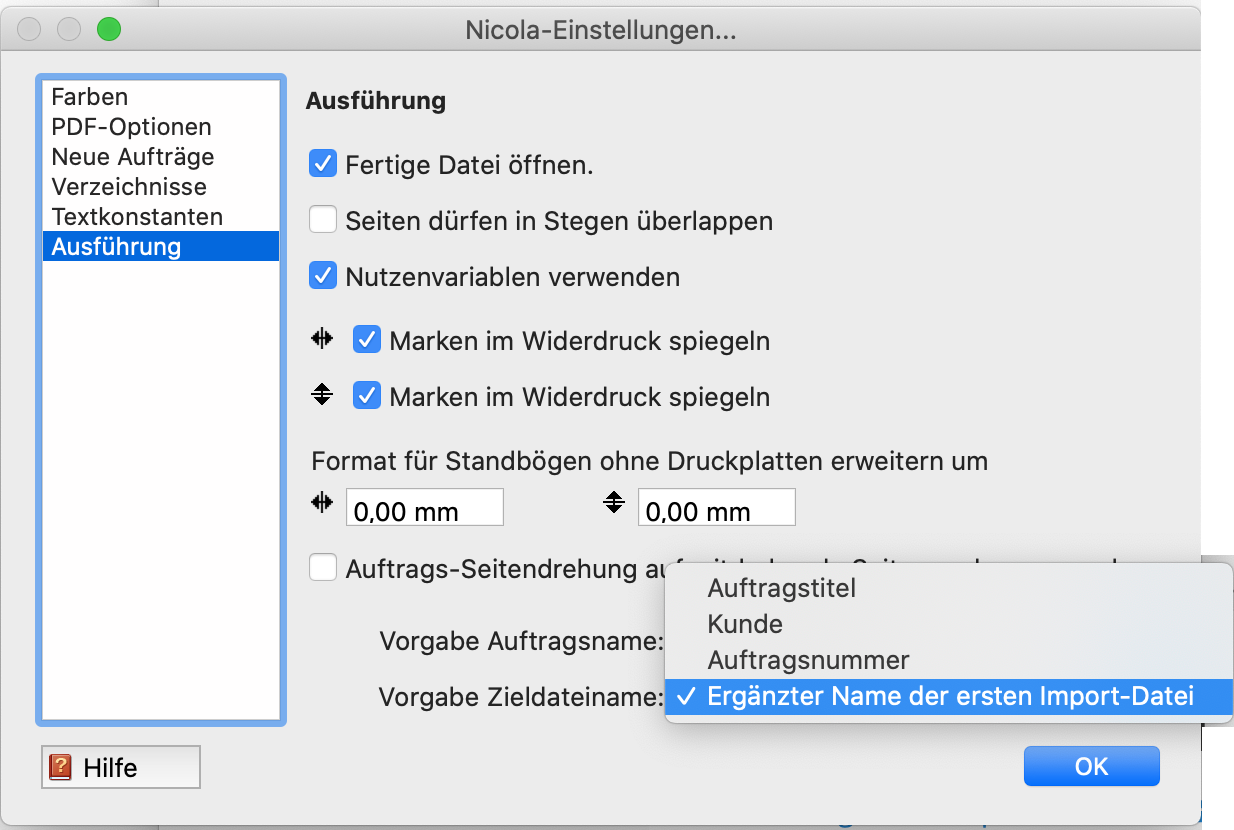Click vertical mirror icon beside Marken checkbox
Image resolution: width=1234 pixels, height=830 pixels.
(x=322, y=395)
